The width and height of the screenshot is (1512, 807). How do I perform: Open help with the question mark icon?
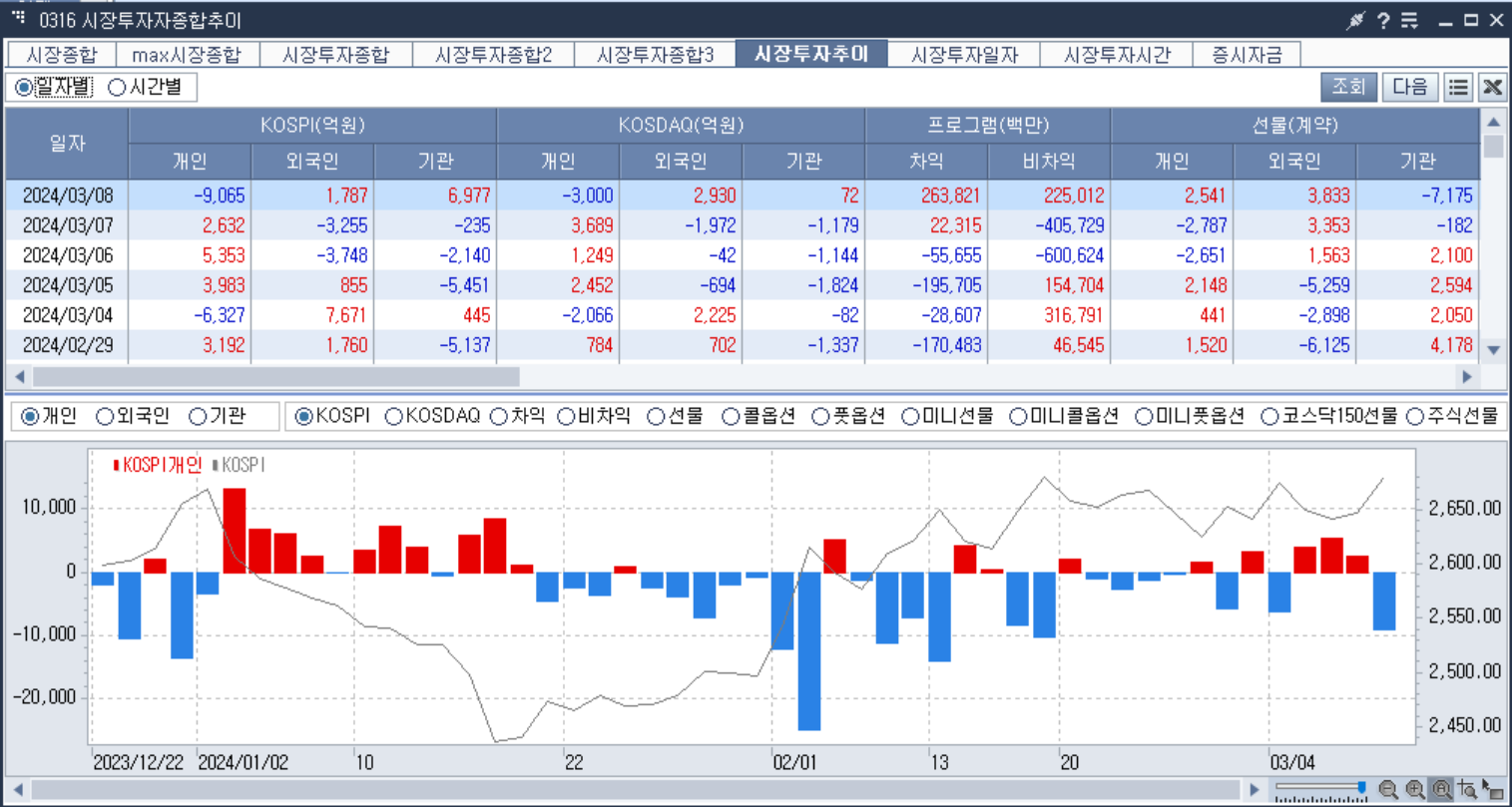[x=1383, y=20]
